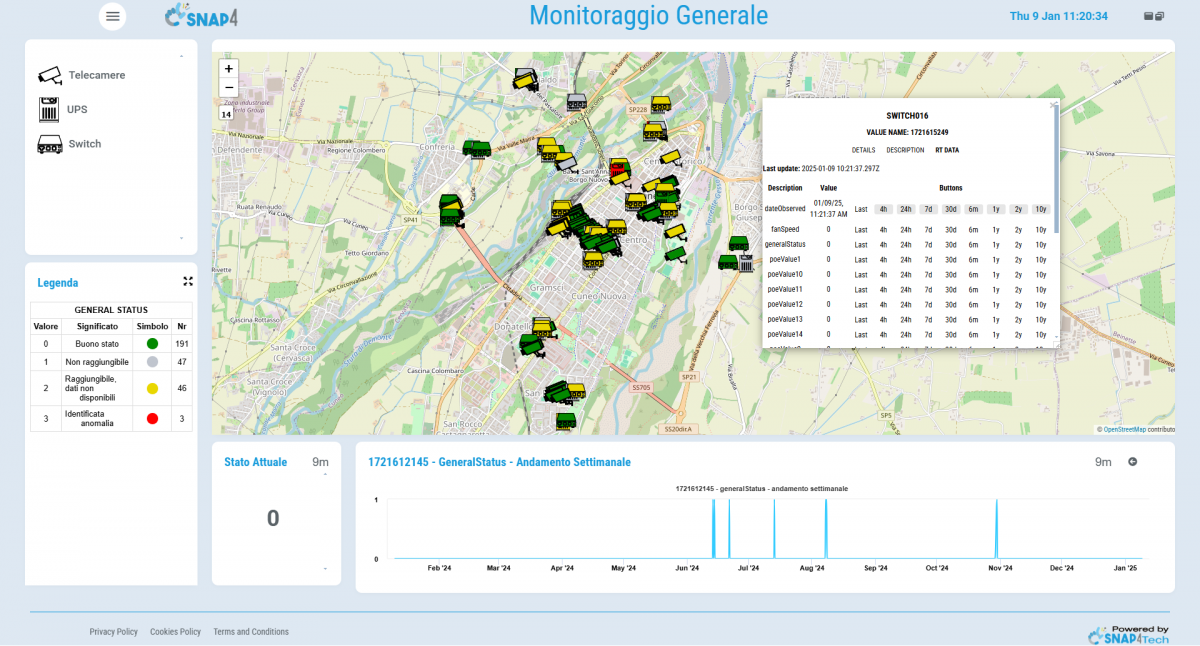Open the Terms and Conditions link
This screenshot has width=1200, height=646.
click(x=251, y=632)
